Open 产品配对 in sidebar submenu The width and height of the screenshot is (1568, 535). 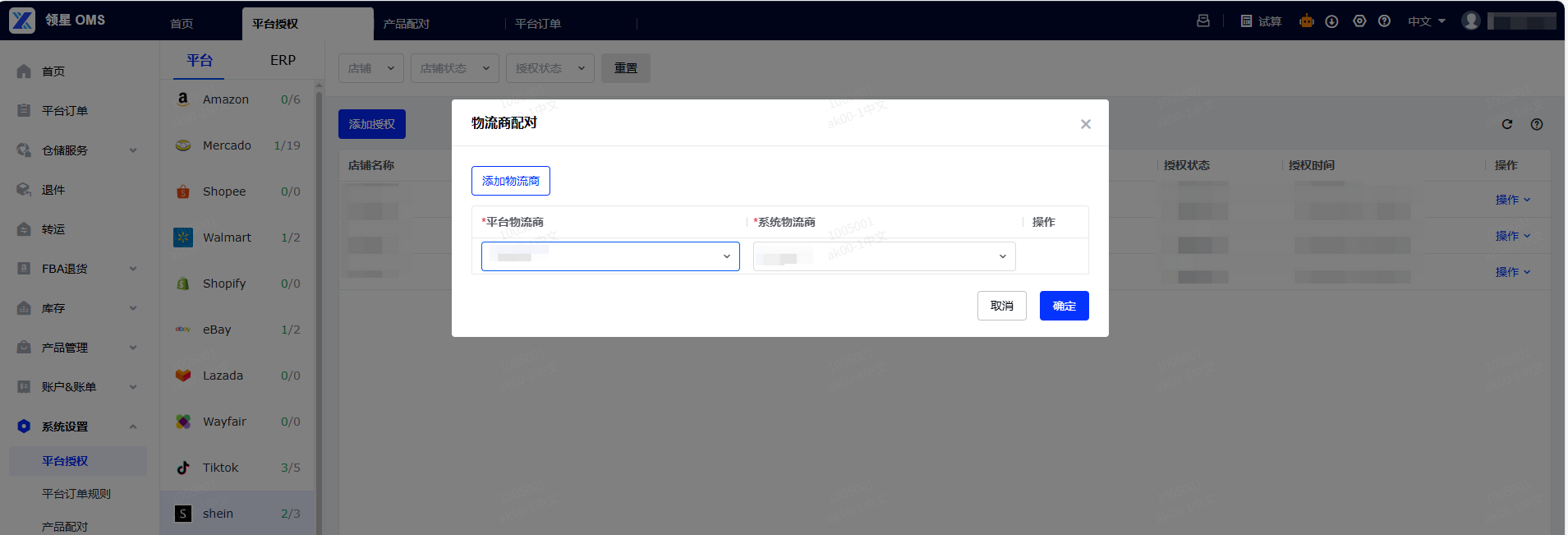click(65, 526)
